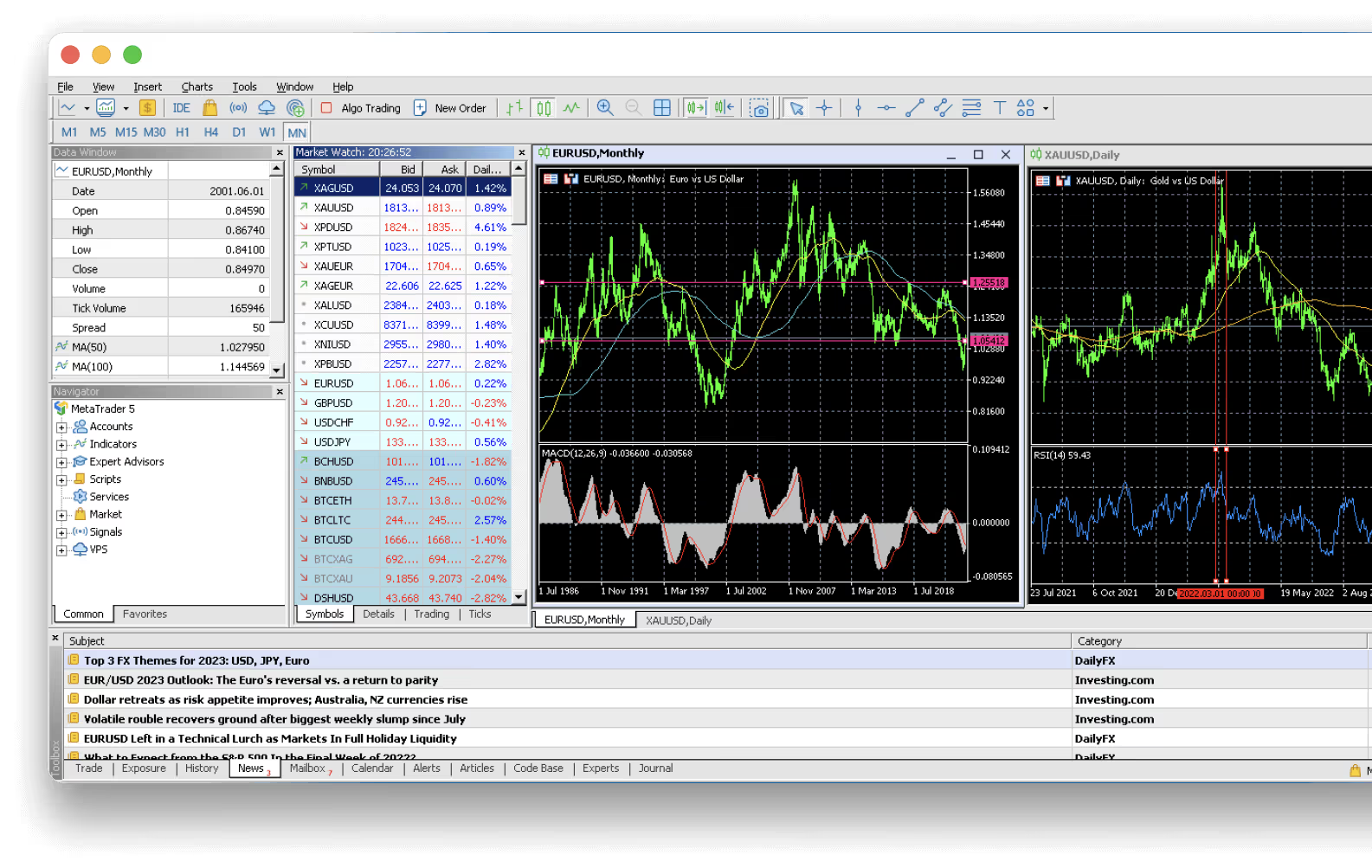Zoom out on the chart
1372x868 pixels.
point(634,108)
